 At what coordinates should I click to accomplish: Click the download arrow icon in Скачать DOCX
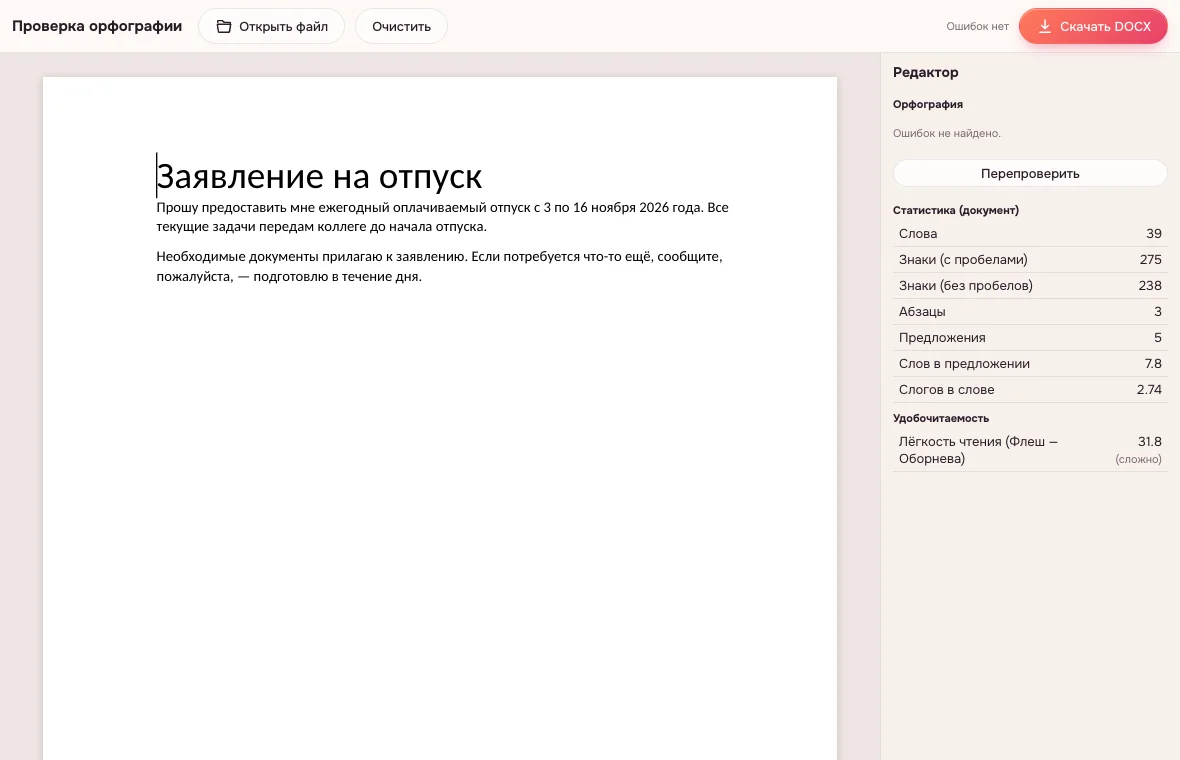coord(1045,26)
